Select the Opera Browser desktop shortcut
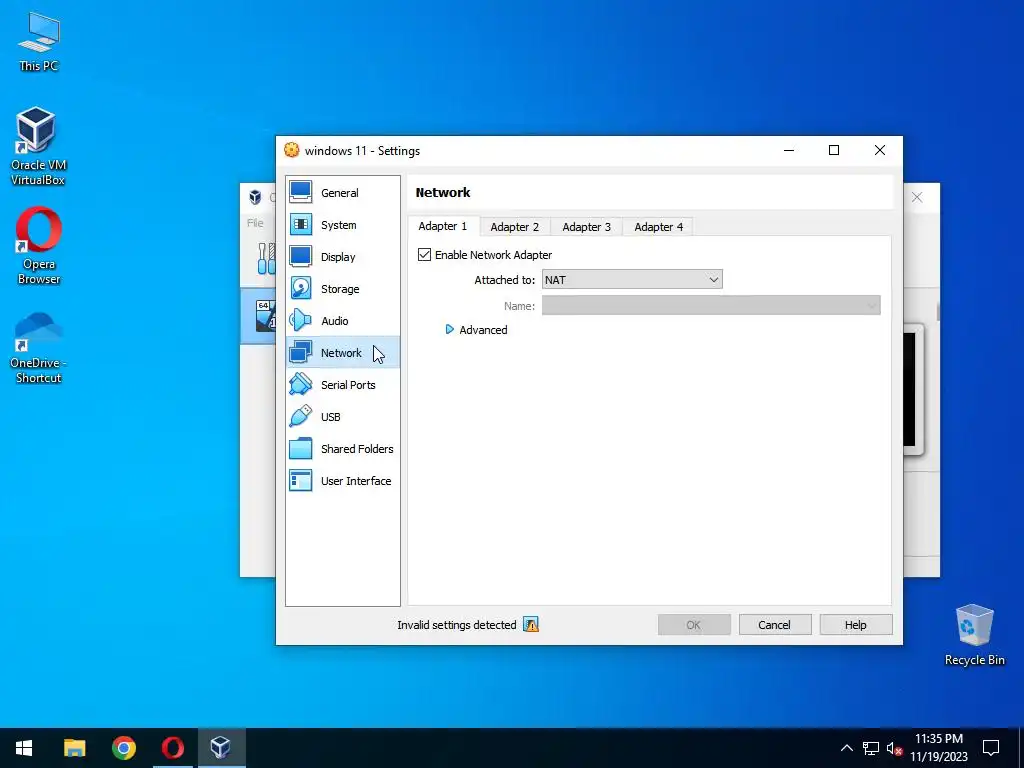The width and height of the screenshot is (1024, 768). click(39, 246)
